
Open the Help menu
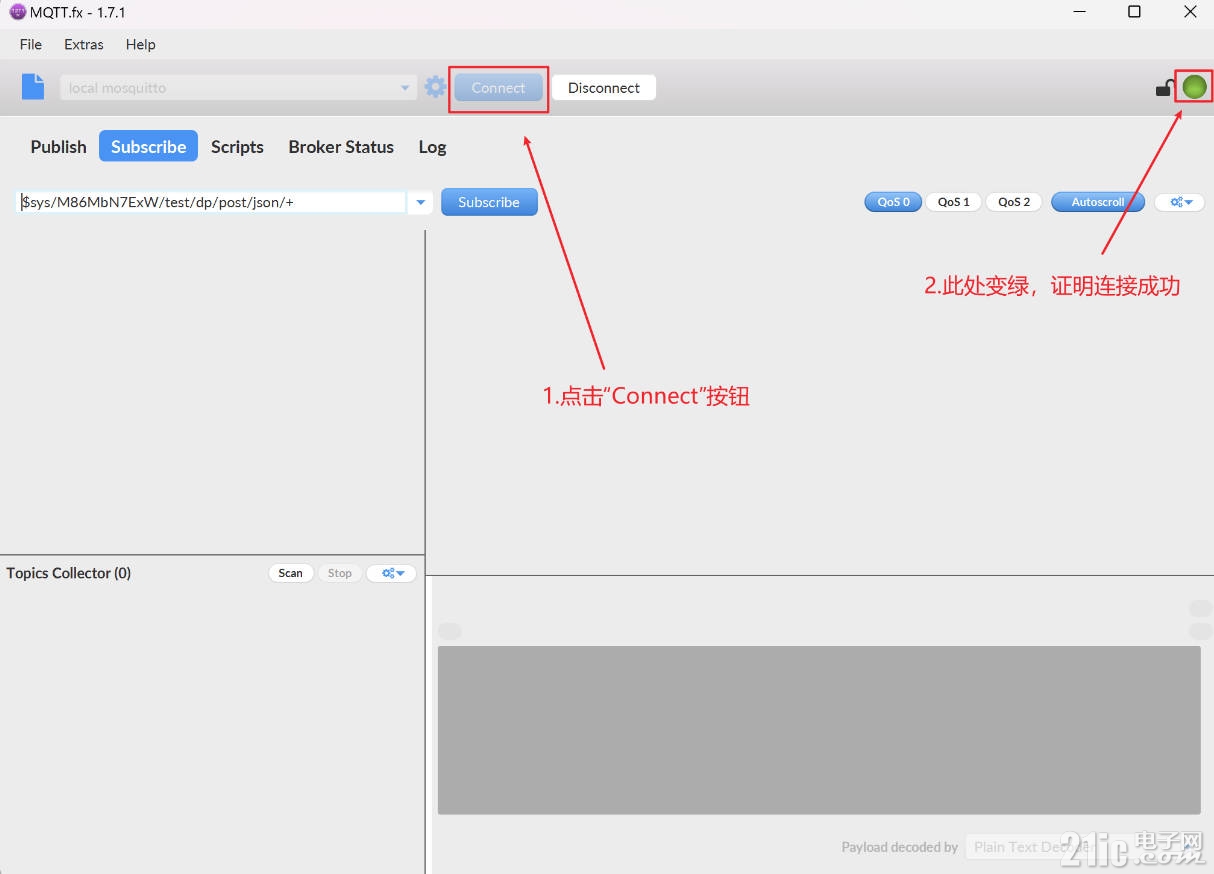tap(141, 44)
